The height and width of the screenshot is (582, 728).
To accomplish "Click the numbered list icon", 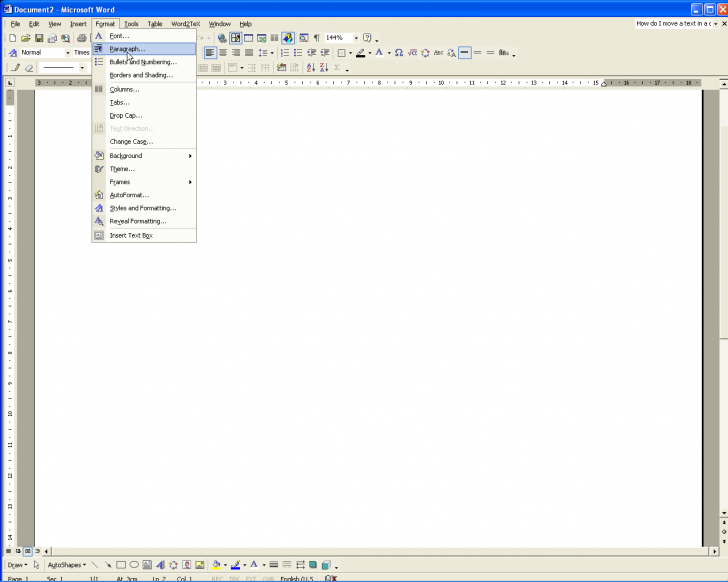I will click(285, 53).
